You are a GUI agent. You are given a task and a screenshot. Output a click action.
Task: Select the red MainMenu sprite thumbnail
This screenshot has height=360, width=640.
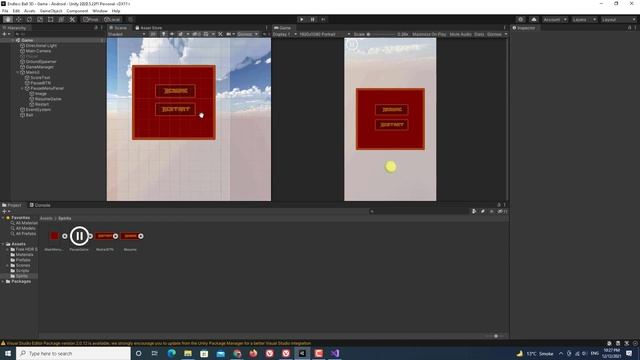coord(54,236)
